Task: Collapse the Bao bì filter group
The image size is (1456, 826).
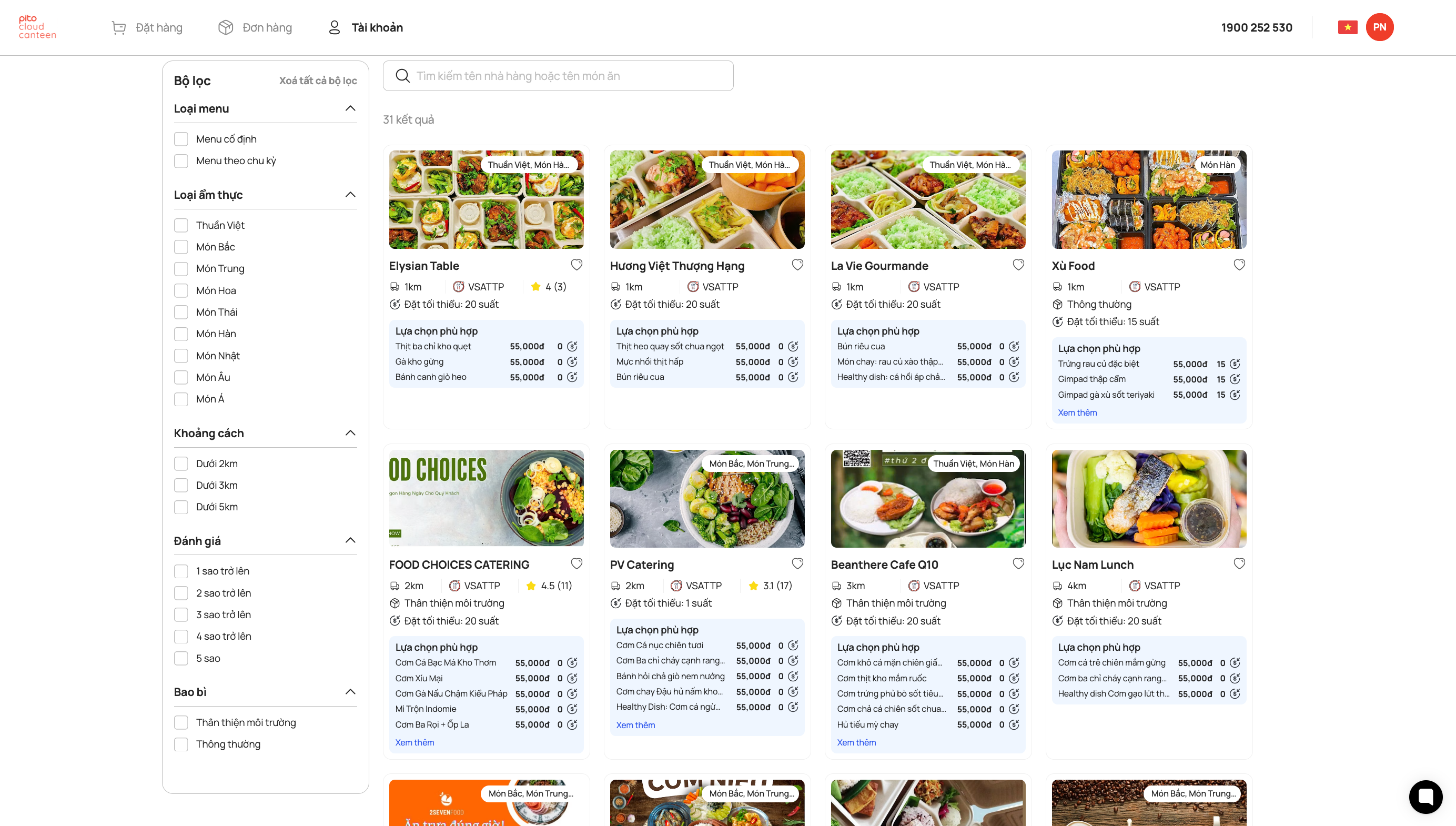Action: point(350,691)
